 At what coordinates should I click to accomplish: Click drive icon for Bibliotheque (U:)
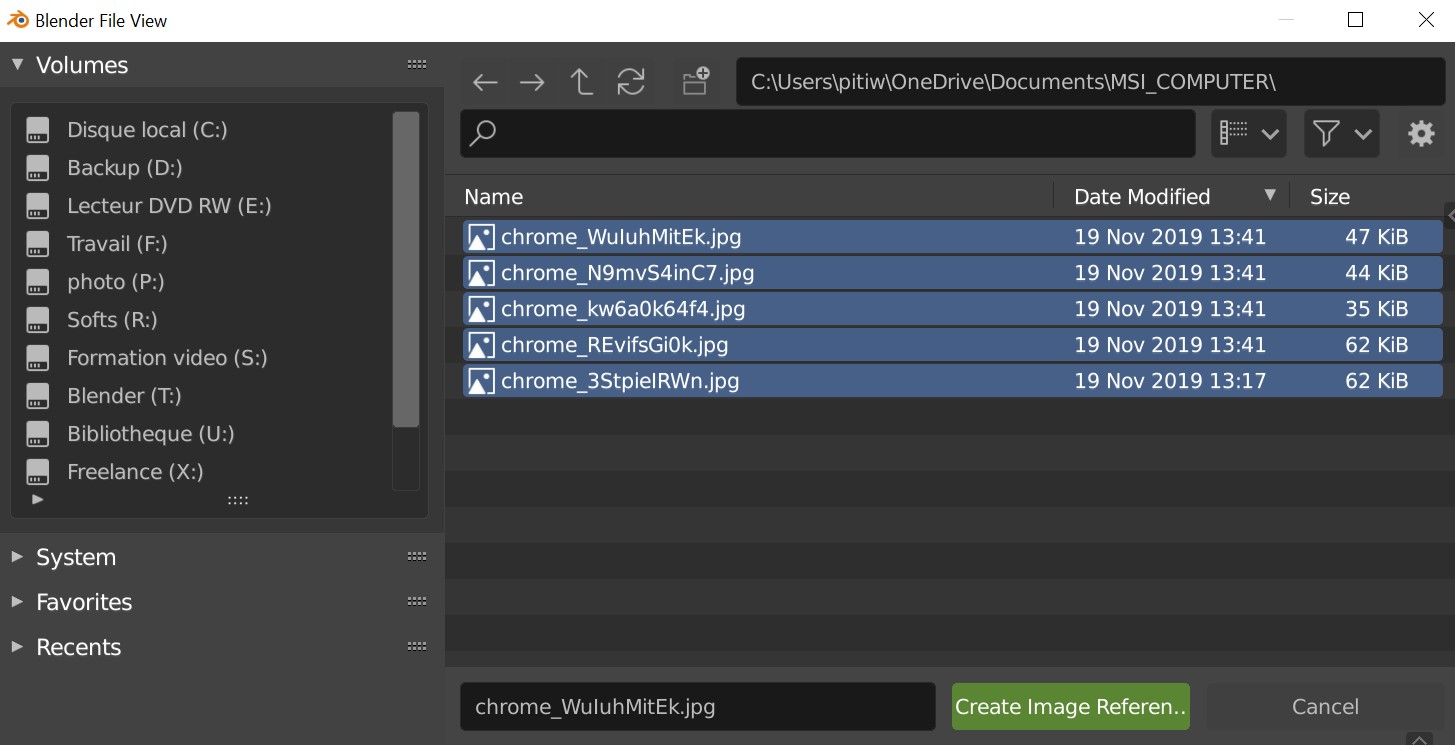point(37,434)
